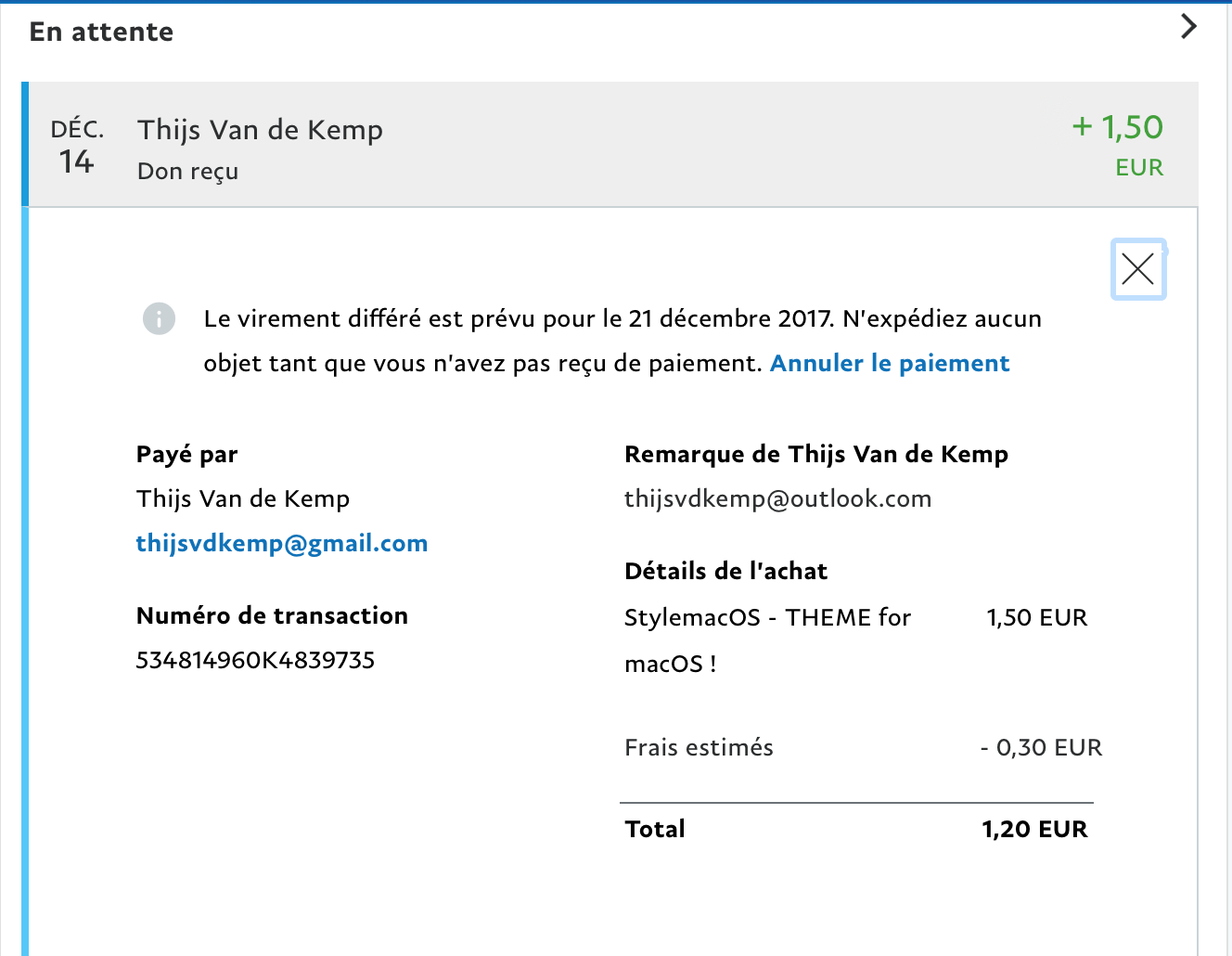Image resolution: width=1232 pixels, height=956 pixels.
Task: Expand the En attente section chevron arrow
Action: 1188,26
